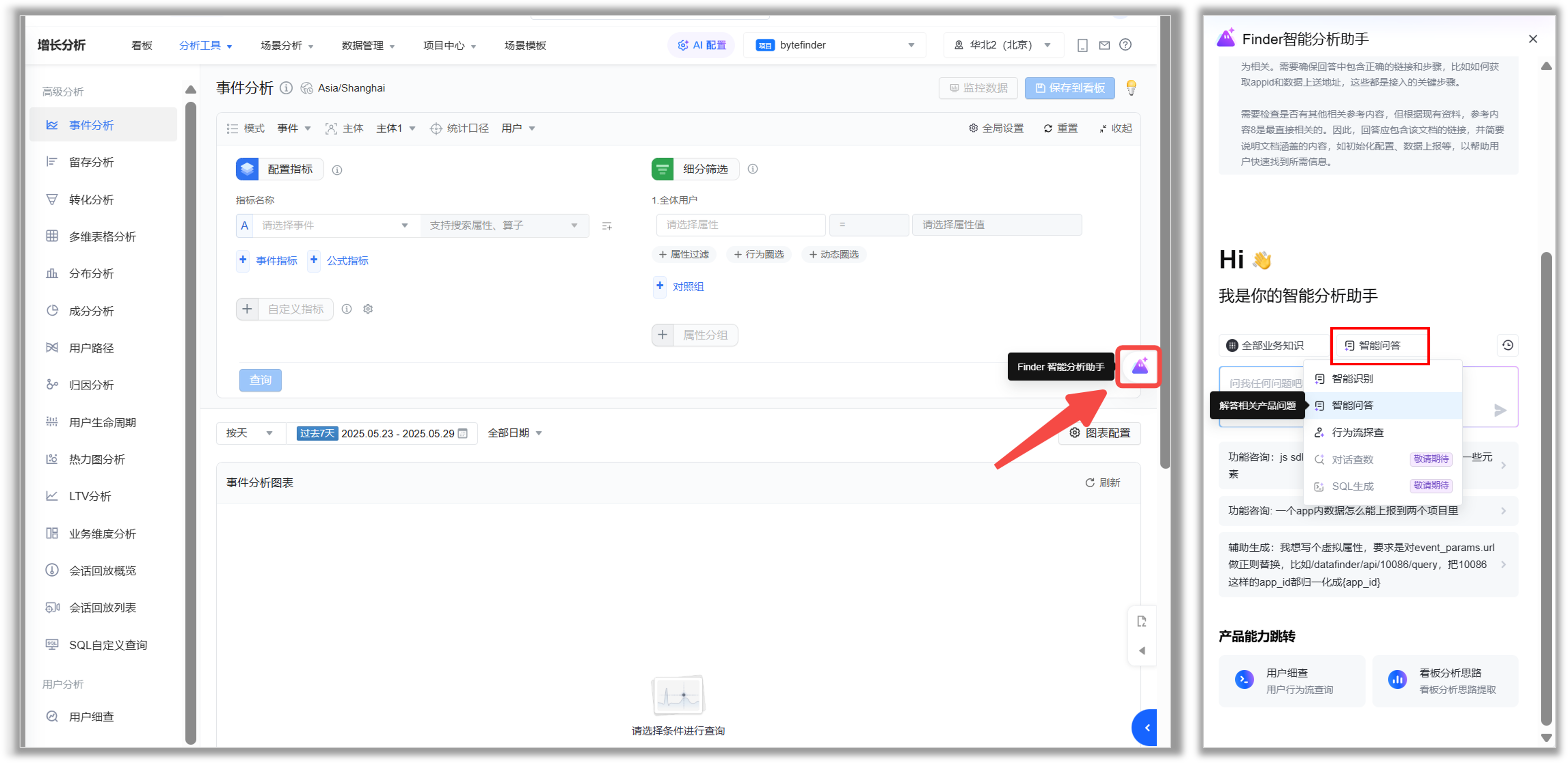The height and width of the screenshot is (763, 1568).
Task: Open the 用户细查 capability card
Action: click(1291, 681)
